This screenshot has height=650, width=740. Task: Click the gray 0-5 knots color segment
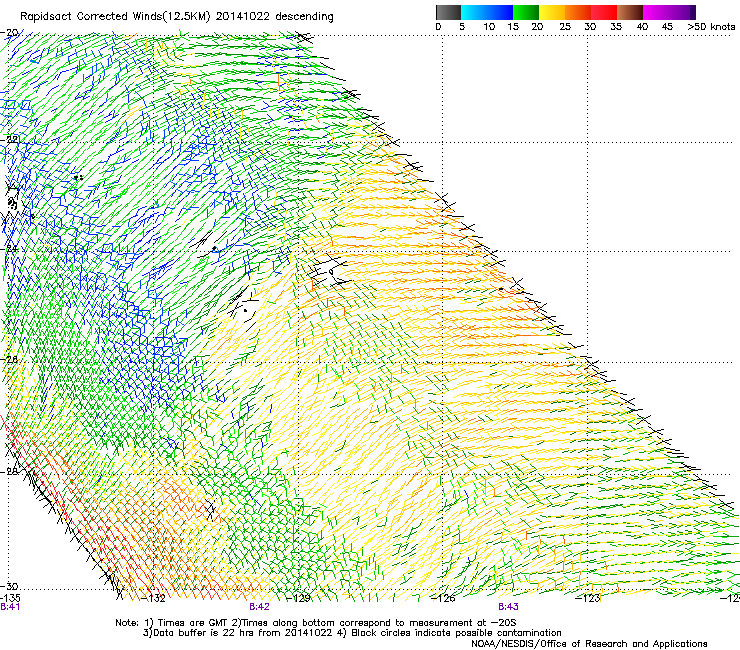pos(448,12)
